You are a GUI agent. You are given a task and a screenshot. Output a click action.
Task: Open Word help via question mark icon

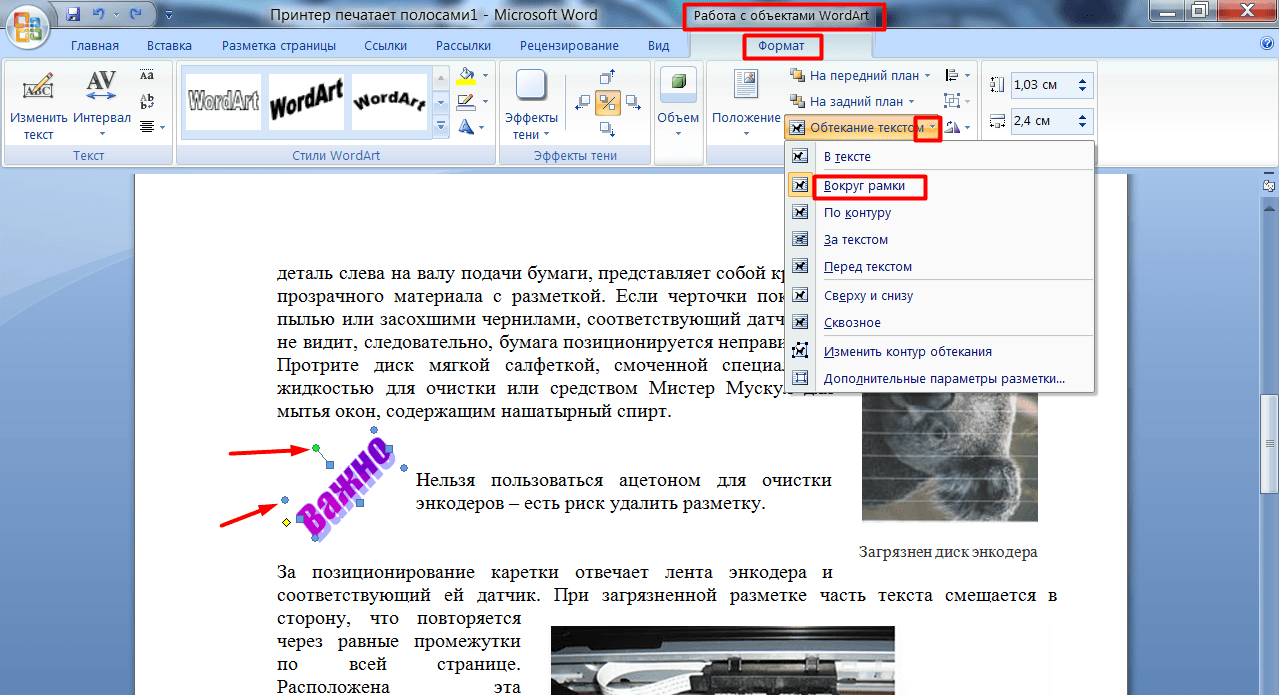(x=1266, y=45)
